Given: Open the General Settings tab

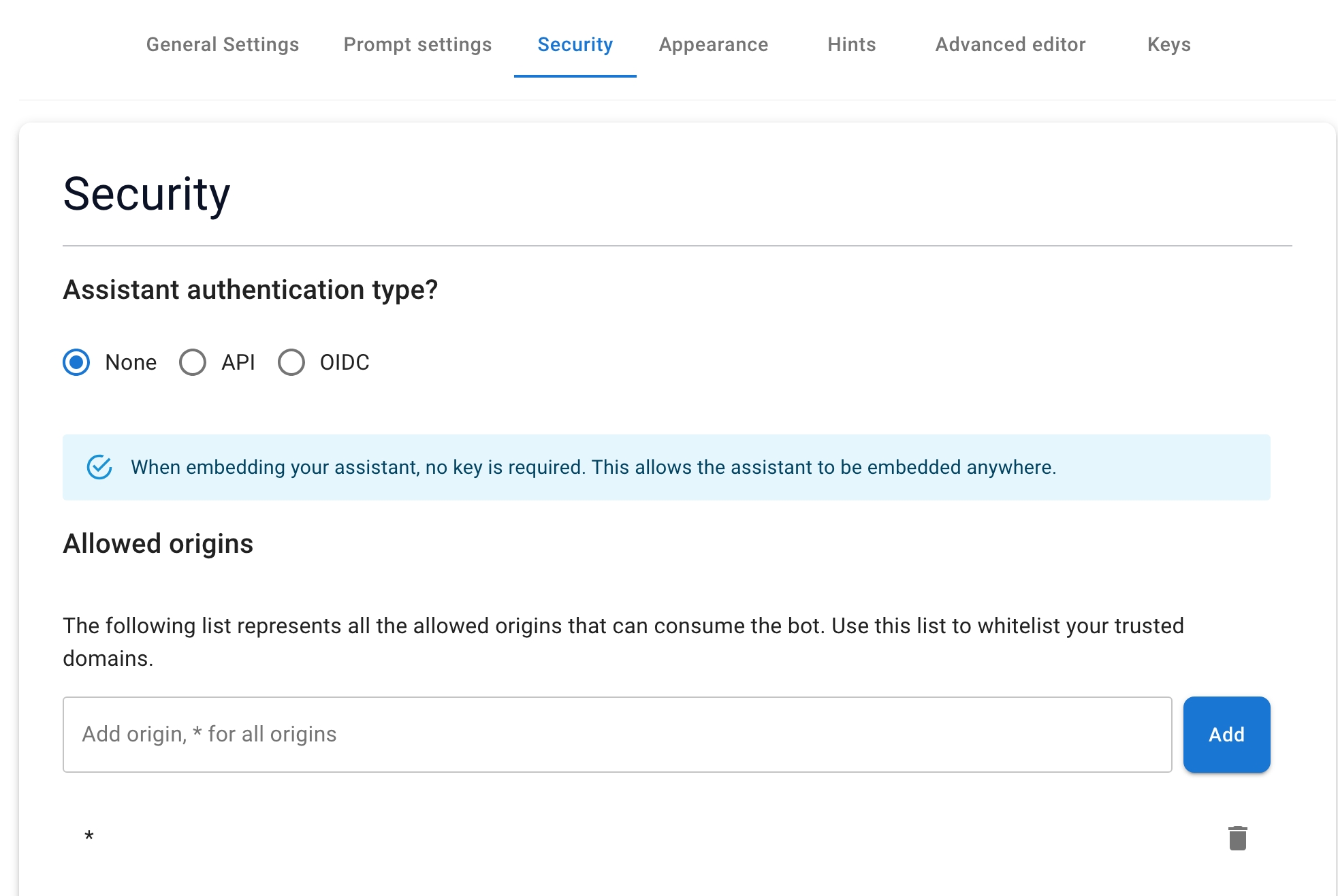Looking at the screenshot, I should (223, 45).
